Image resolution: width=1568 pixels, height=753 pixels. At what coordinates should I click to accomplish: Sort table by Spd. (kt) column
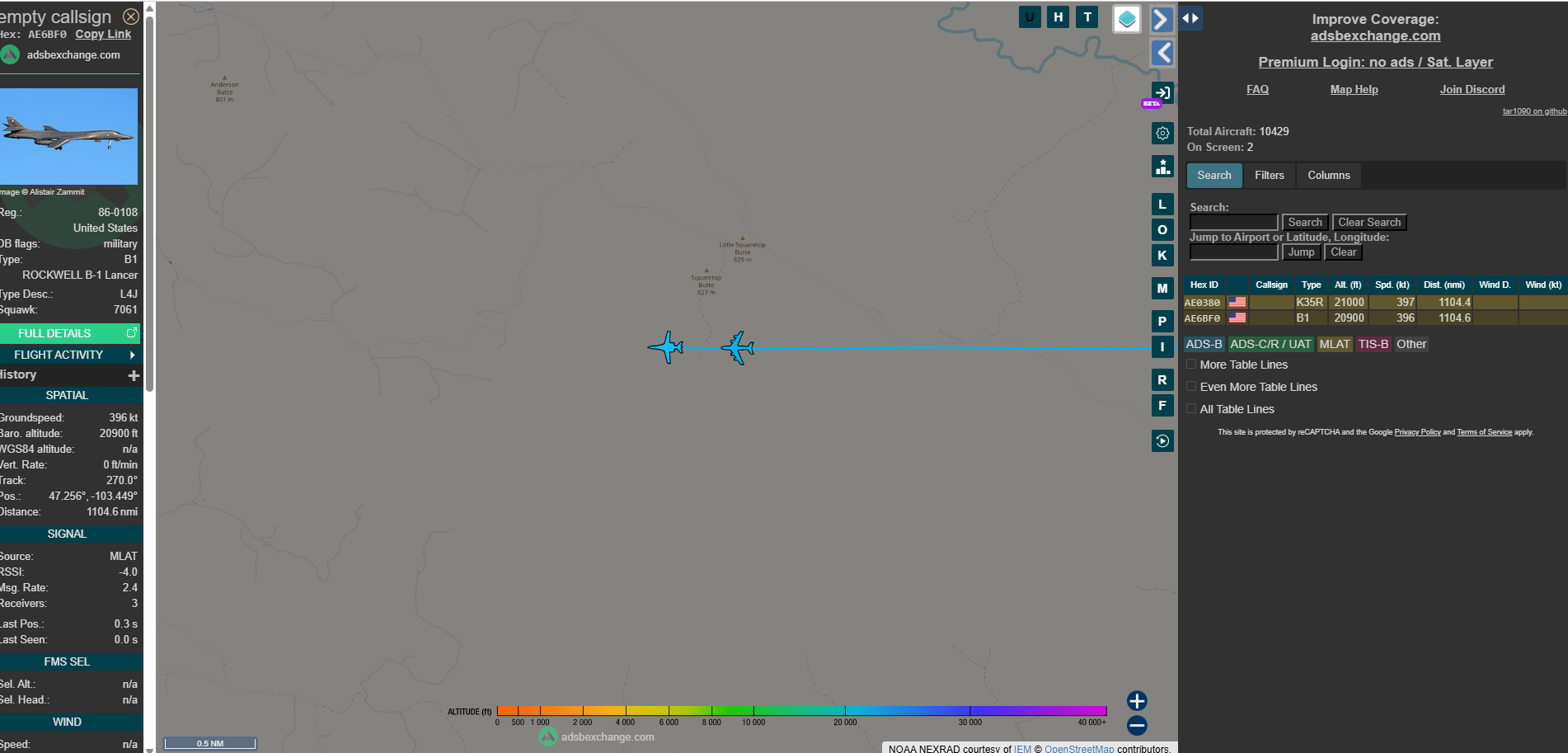click(1392, 285)
